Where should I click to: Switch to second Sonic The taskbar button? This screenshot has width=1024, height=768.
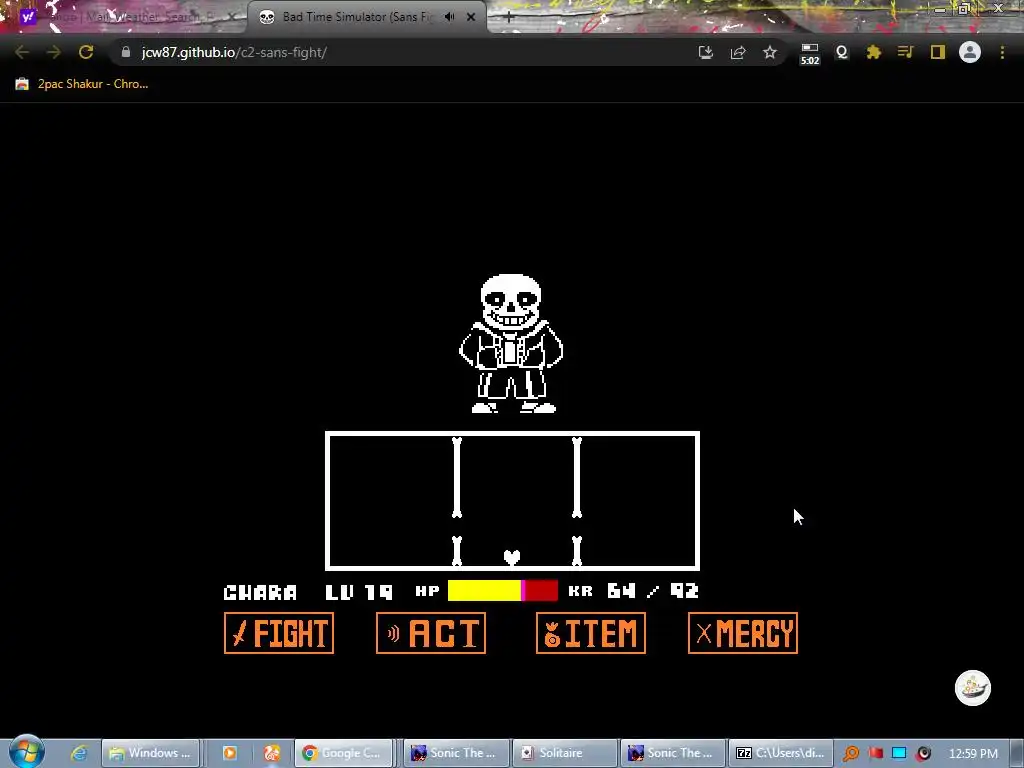[673, 753]
